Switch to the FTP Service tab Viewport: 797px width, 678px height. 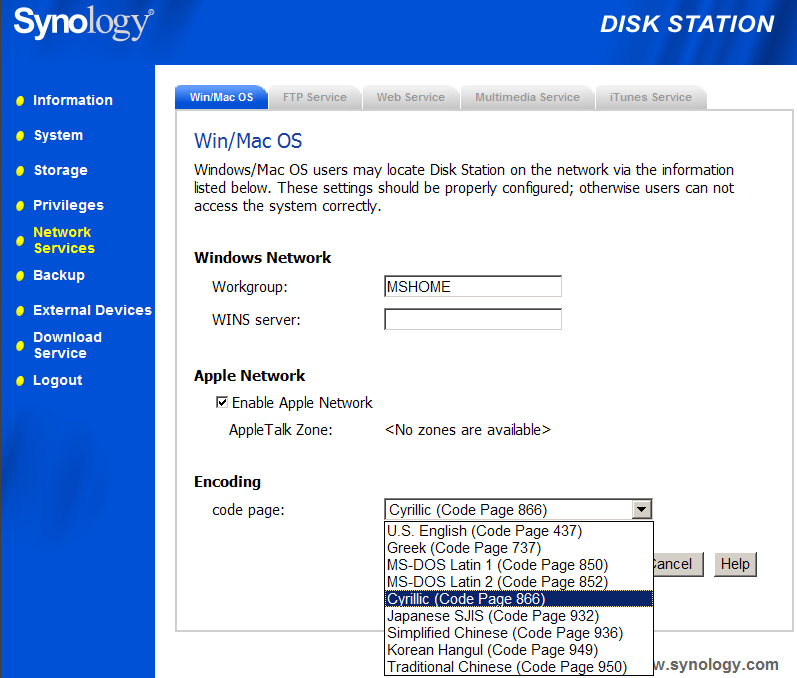(315, 97)
